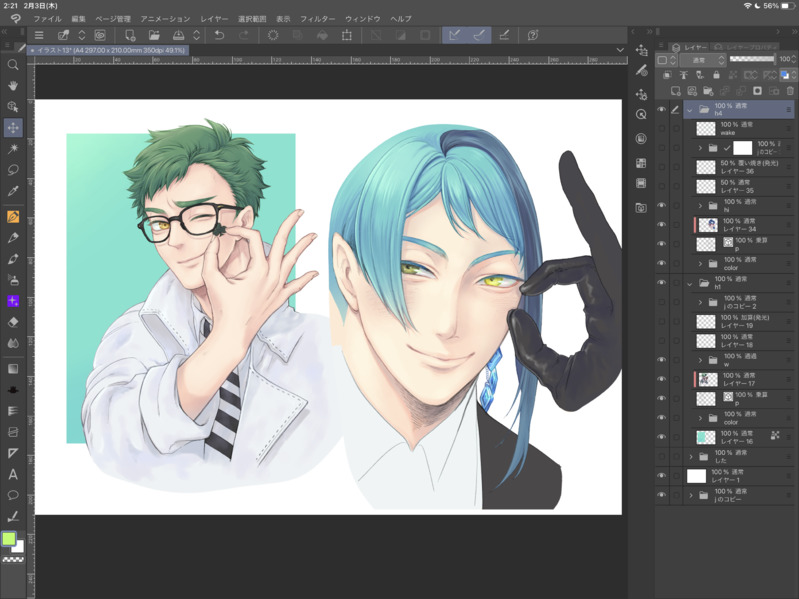Screen dimensions: 799x599
Task: Click the Undo arrow in the command bar
Action: tap(219, 35)
